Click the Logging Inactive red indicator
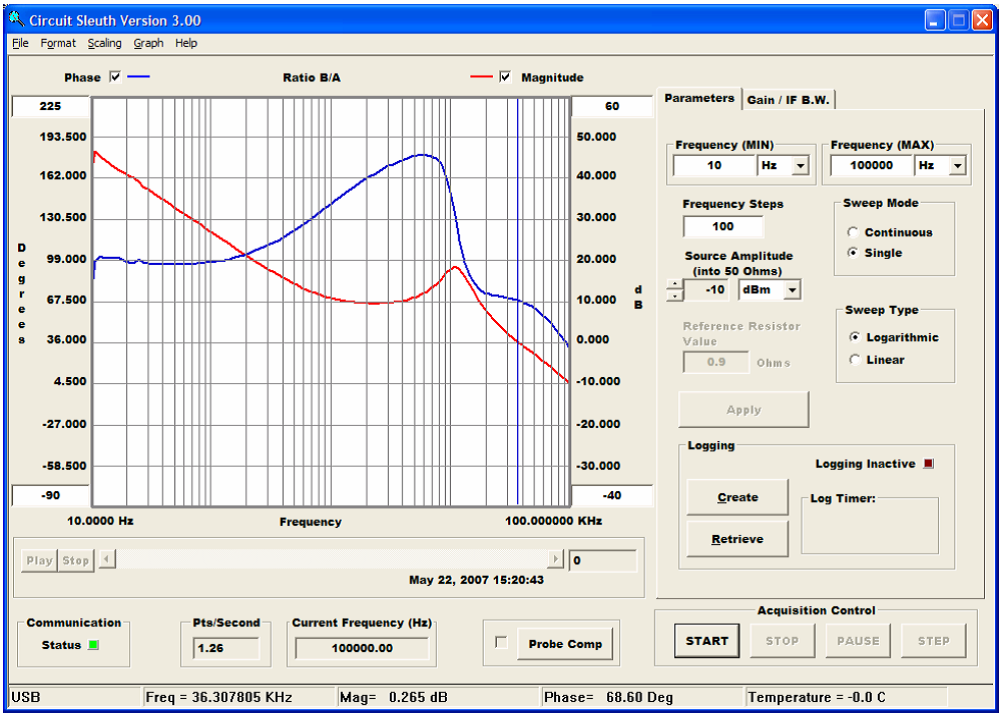This screenshot has height=716, width=1004. tap(928, 464)
